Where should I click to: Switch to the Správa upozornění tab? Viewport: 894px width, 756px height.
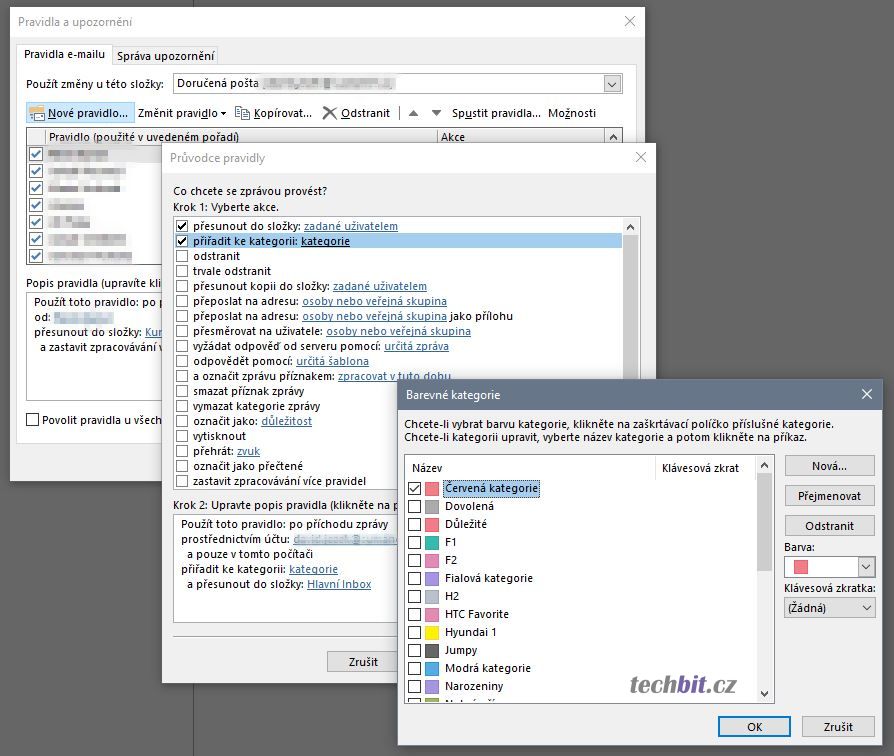(165, 56)
